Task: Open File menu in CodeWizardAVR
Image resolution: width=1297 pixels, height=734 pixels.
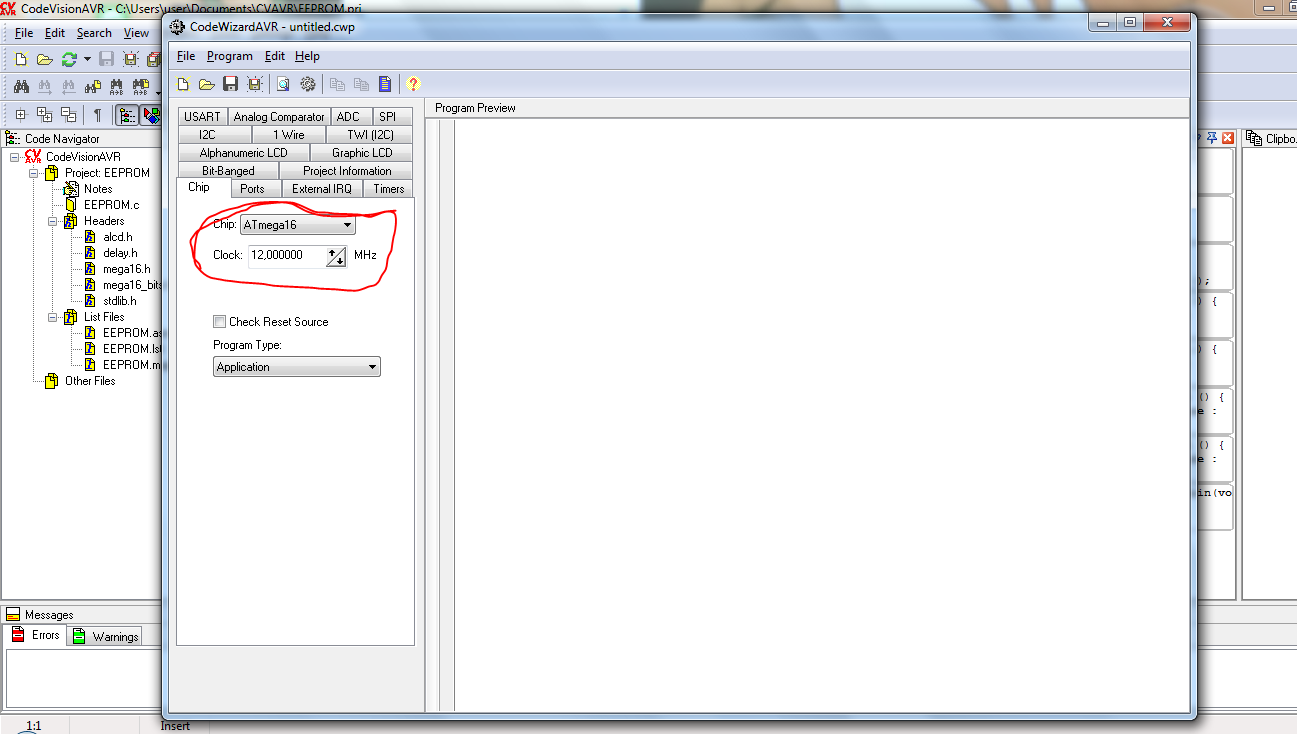Action: [x=186, y=56]
